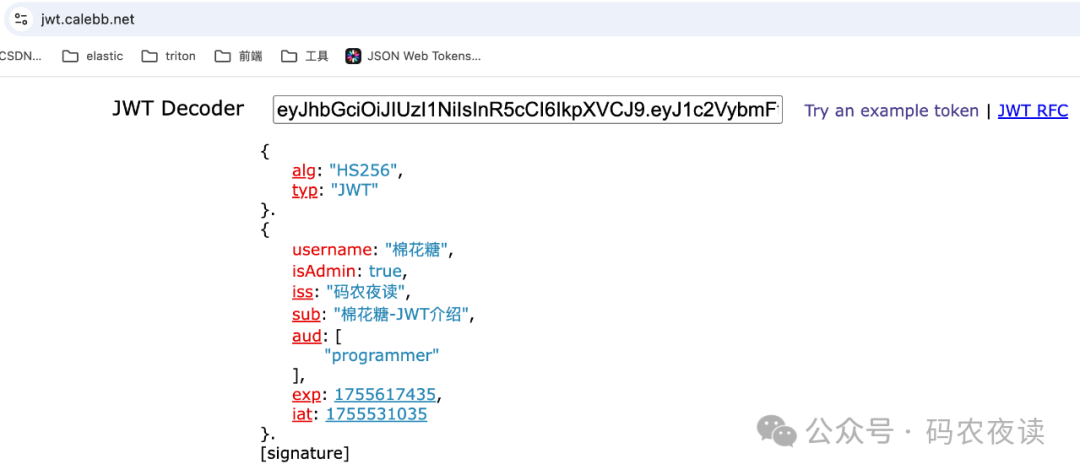The image size is (1080, 475).
Task: Select the iss claim key link
Action: tap(302, 292)
